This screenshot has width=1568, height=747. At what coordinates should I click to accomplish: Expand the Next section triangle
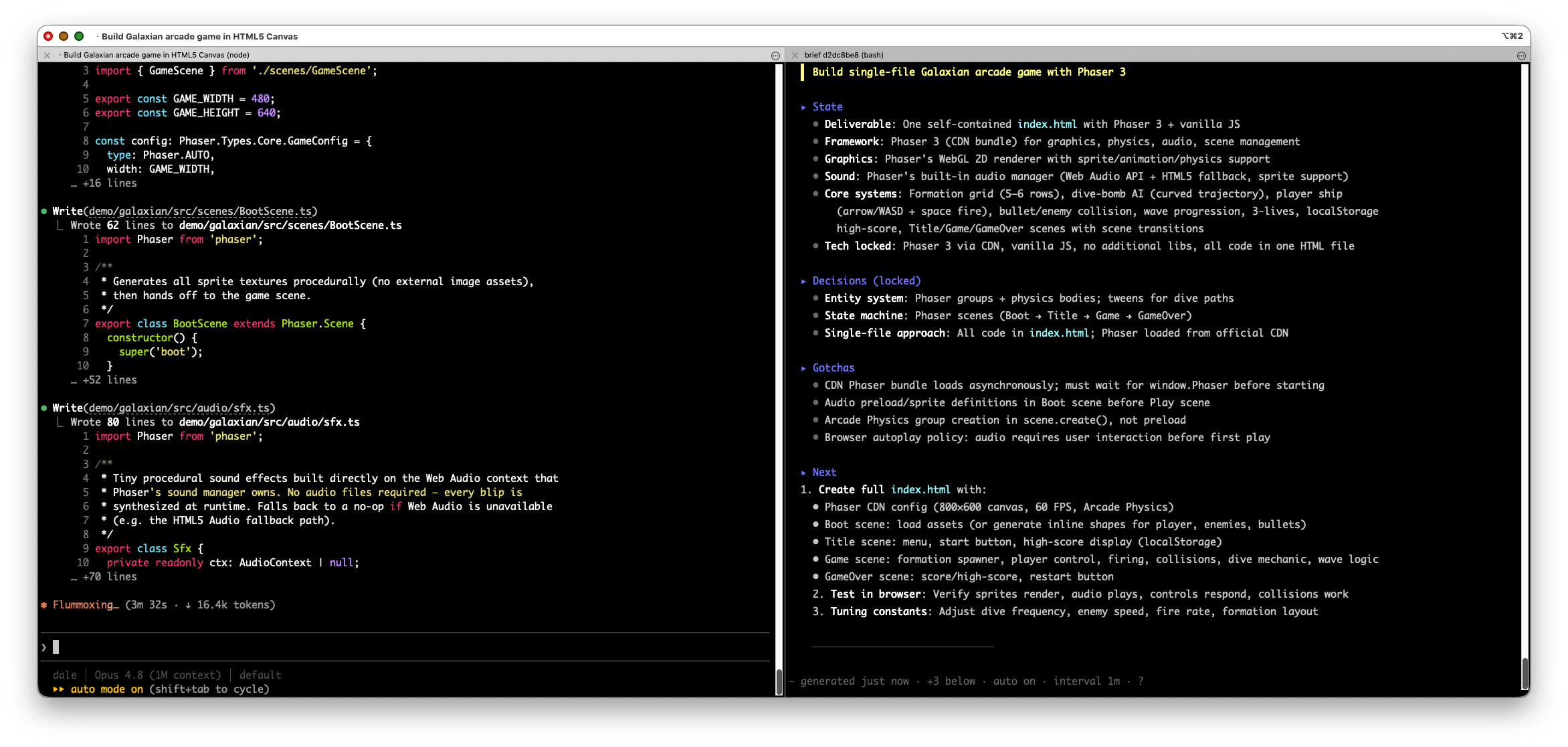803,473
